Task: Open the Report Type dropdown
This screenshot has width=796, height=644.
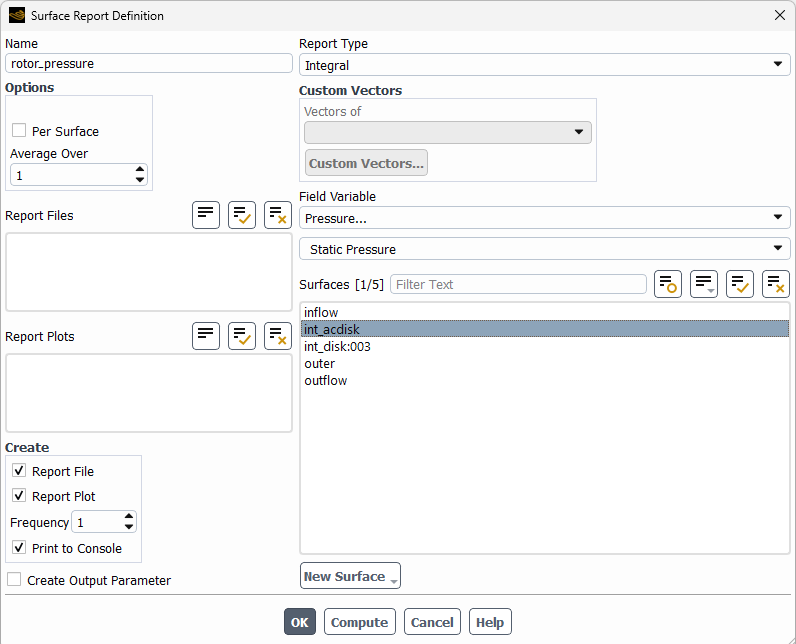Action: (545, 65)
